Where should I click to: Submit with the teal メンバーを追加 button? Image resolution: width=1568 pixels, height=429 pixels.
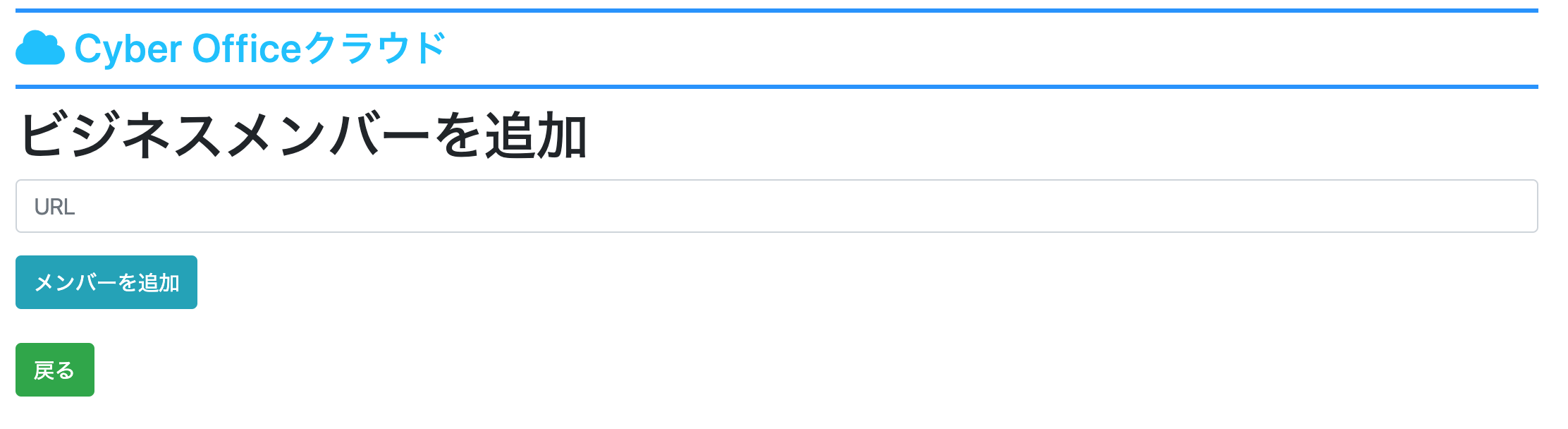[106, 282]
